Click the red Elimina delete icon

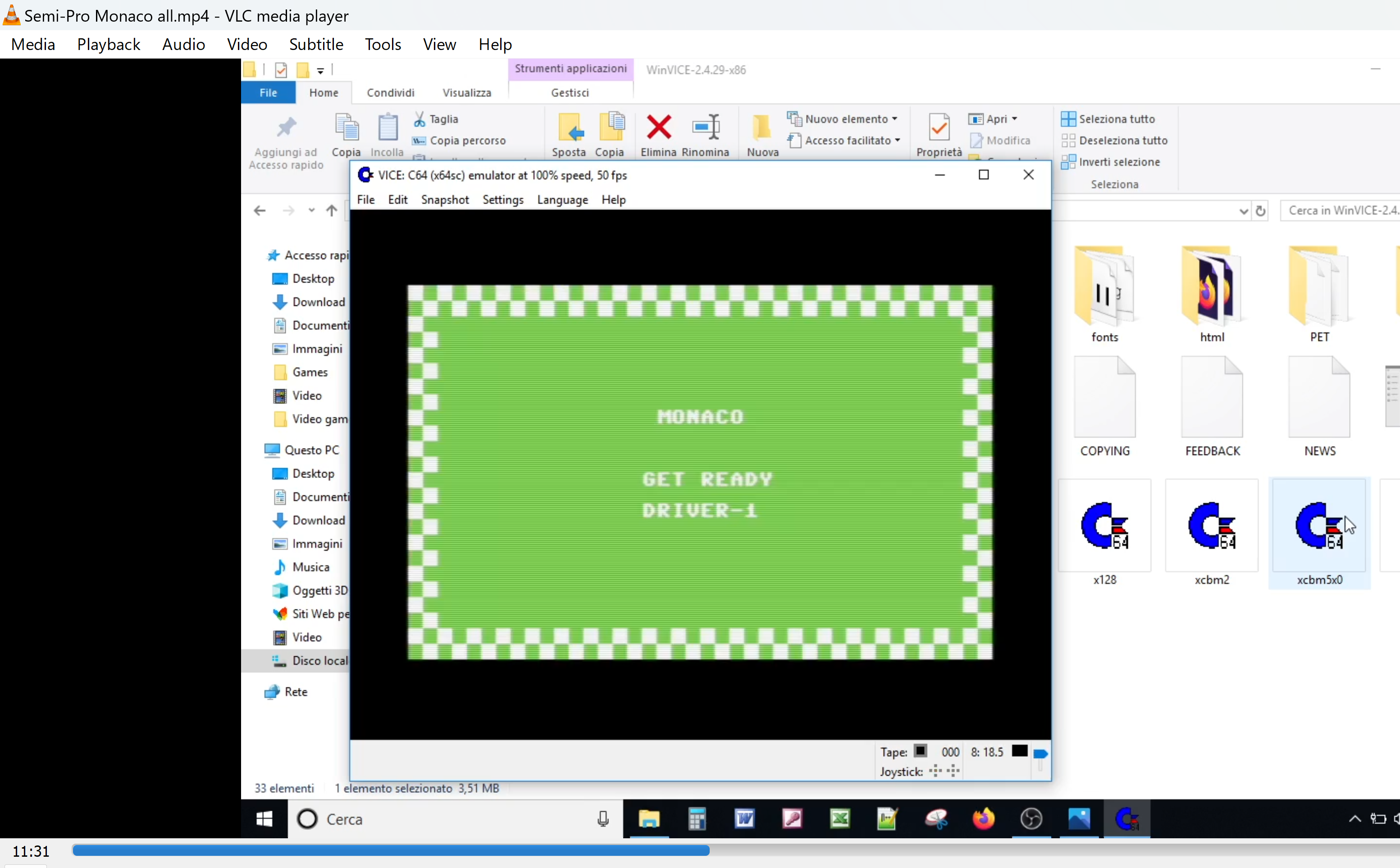[658, 127]
